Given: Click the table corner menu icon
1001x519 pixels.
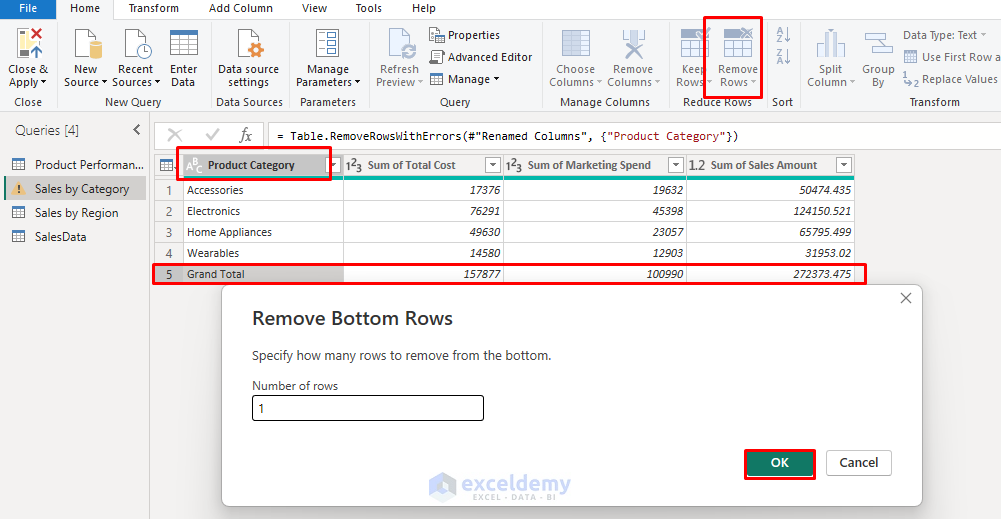Looking at the screenshot, I should tap(167, 165).
